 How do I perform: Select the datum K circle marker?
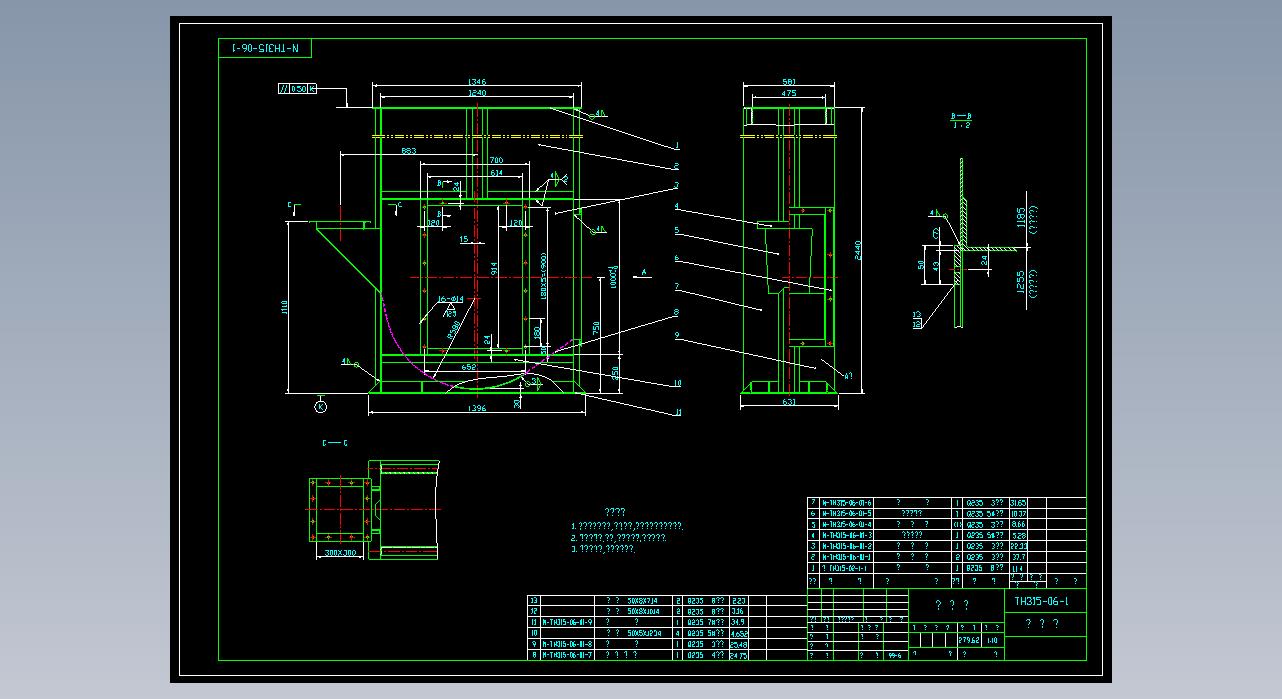[320, 406]
